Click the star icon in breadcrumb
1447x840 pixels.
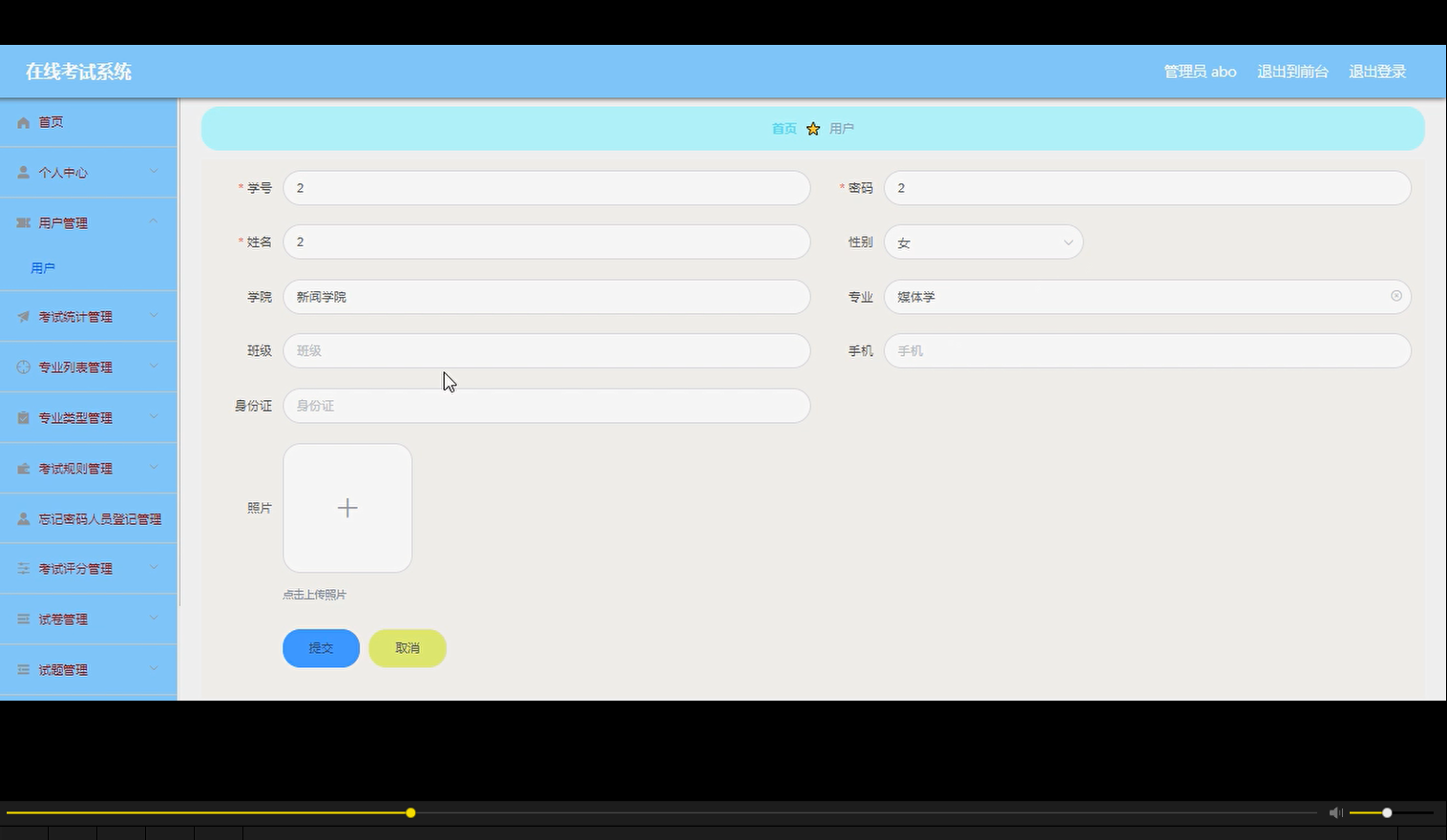[x=813, y=128]
